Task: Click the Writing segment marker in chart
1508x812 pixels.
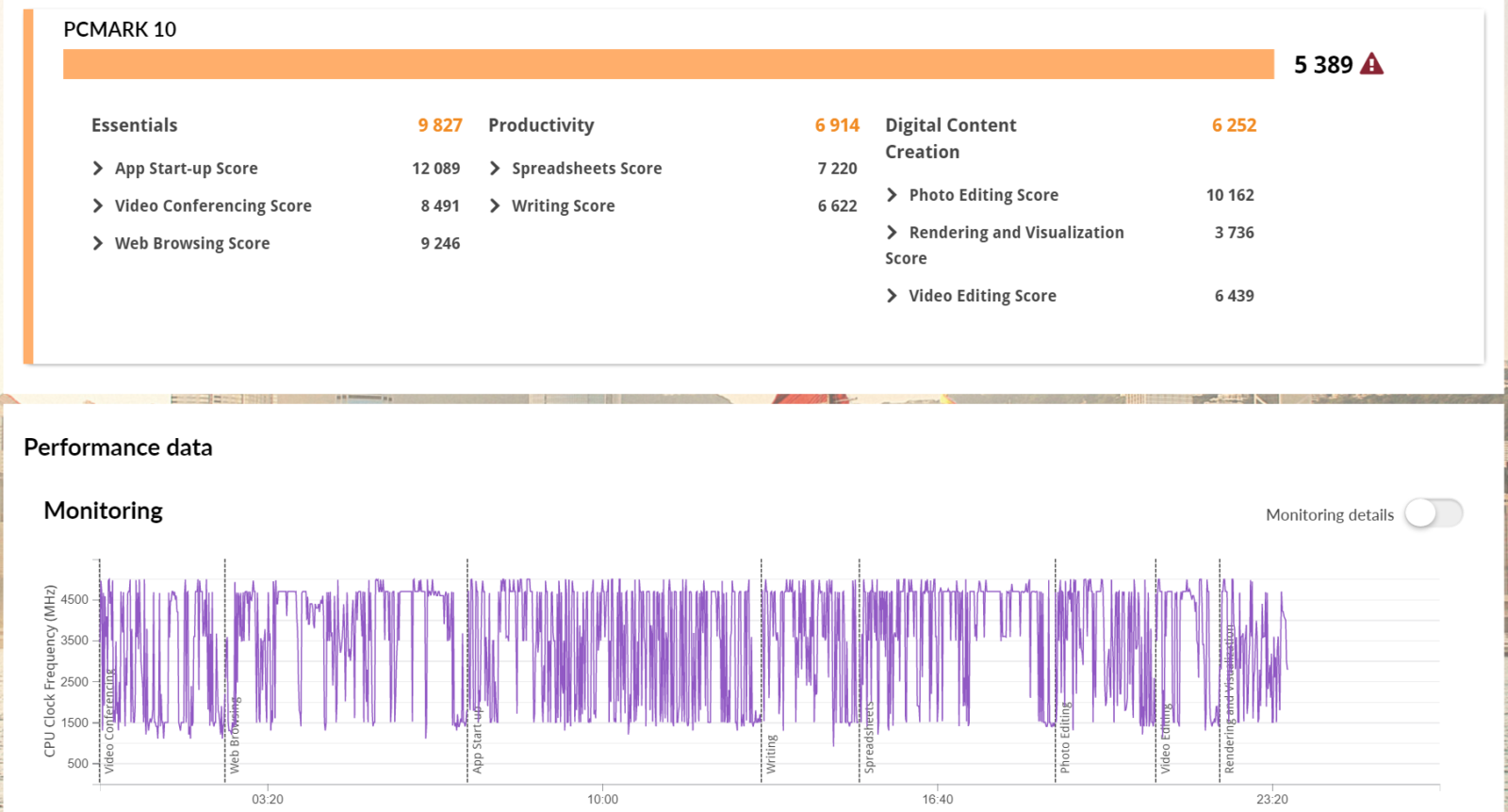Action: coord(771,754)
